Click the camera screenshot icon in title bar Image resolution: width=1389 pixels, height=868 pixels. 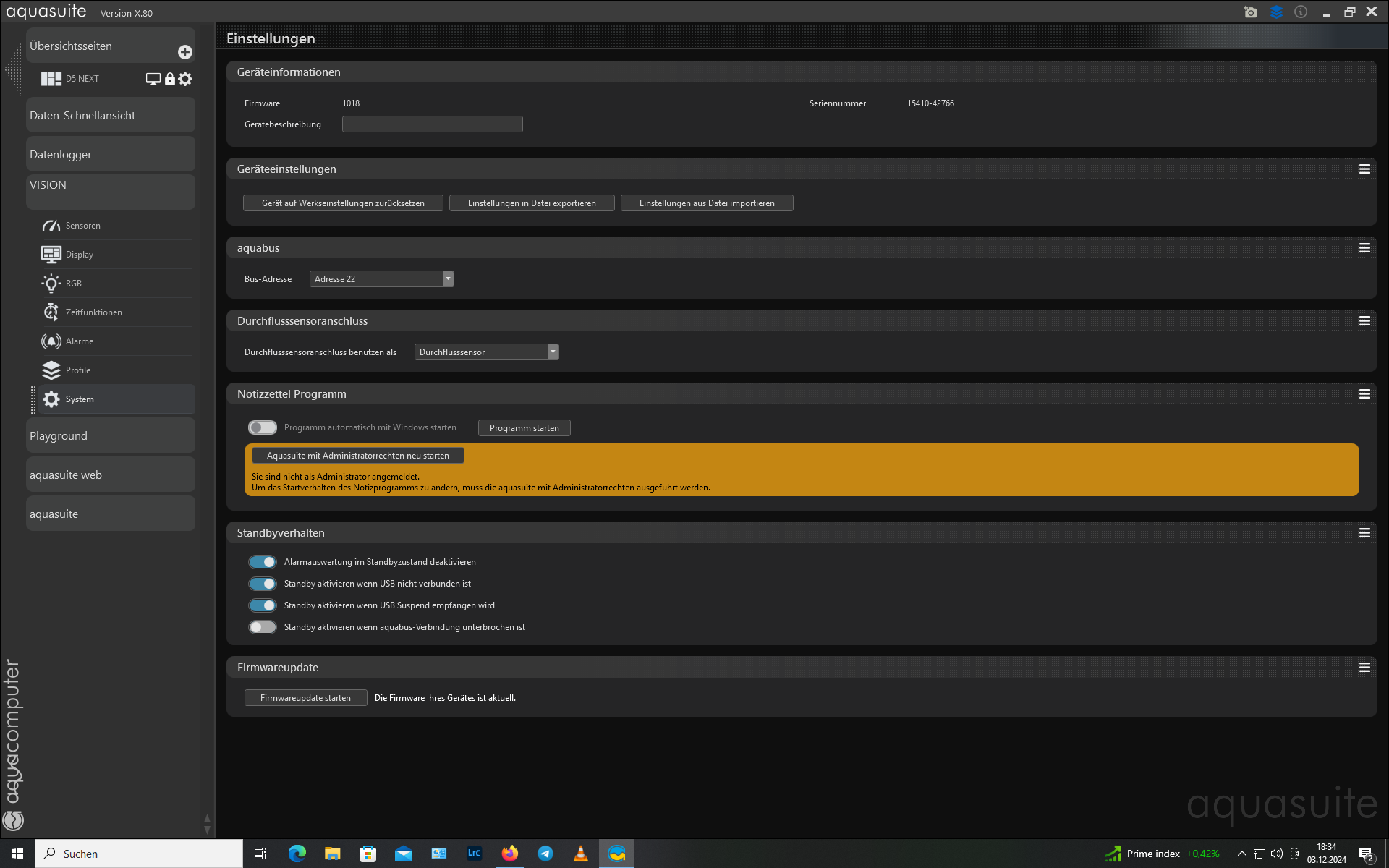1250,12
